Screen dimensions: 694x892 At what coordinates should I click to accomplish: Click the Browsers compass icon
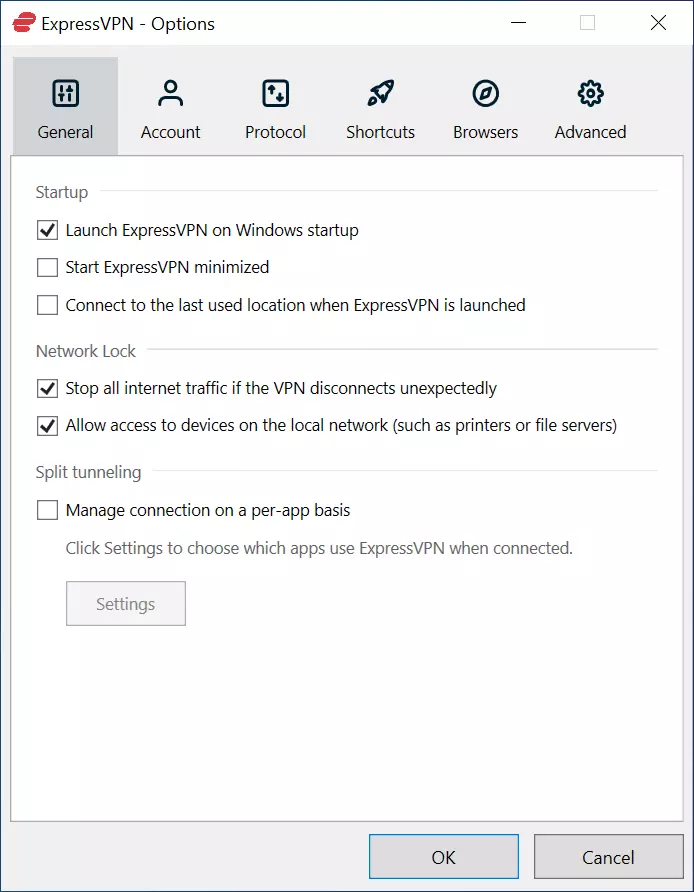pos(485,94)
